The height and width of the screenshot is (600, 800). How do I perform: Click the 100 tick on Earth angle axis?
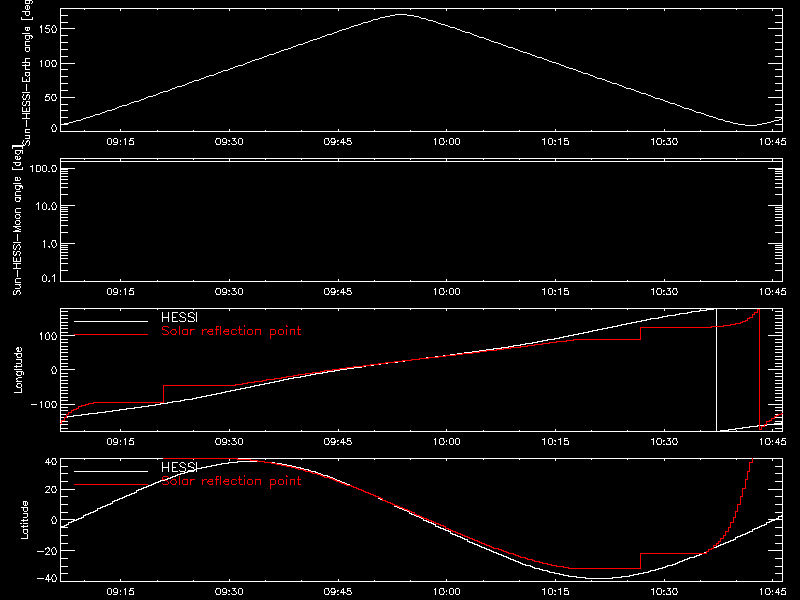47,64
